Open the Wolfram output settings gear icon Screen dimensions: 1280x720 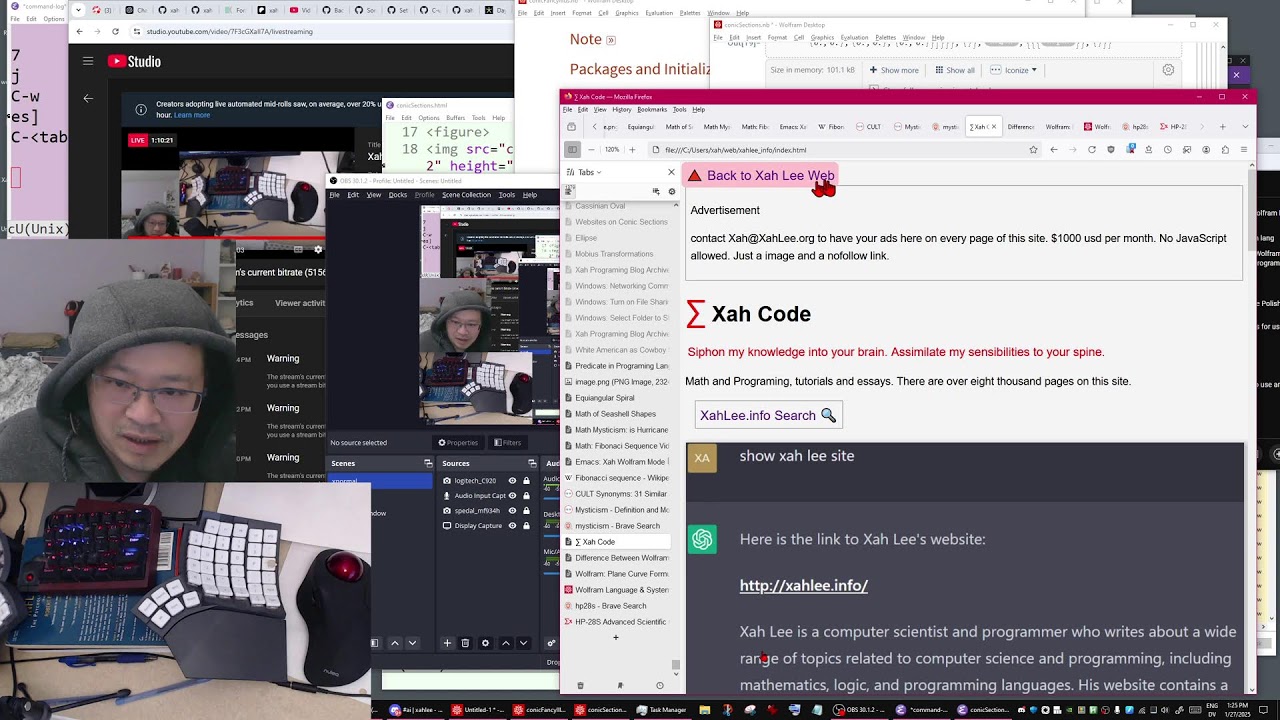(x=1168, y=70)
